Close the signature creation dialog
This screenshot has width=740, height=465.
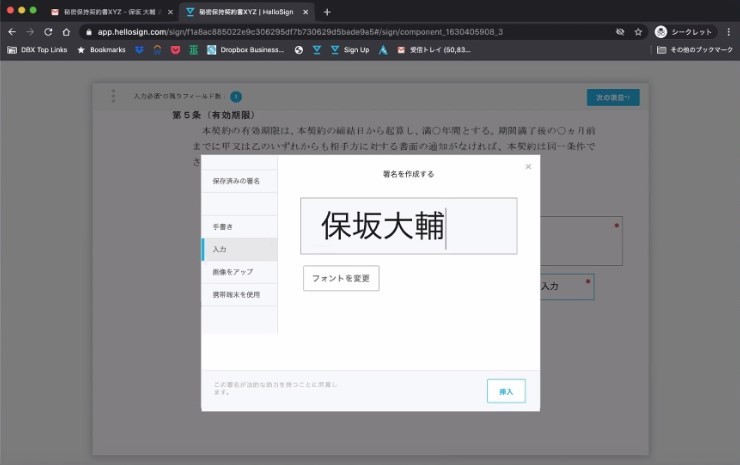(528, 167)
